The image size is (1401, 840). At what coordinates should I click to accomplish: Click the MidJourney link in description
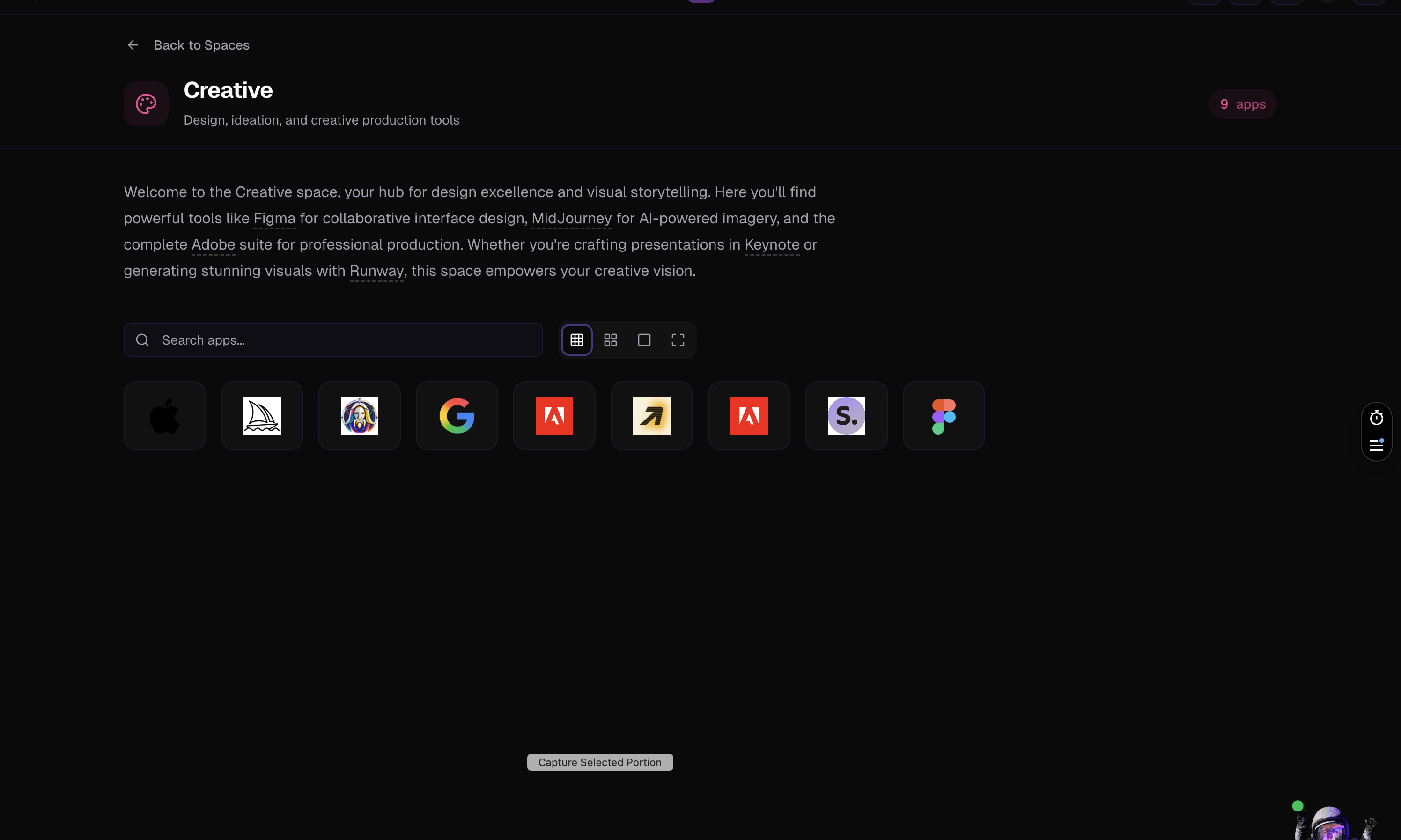point(571,219)
